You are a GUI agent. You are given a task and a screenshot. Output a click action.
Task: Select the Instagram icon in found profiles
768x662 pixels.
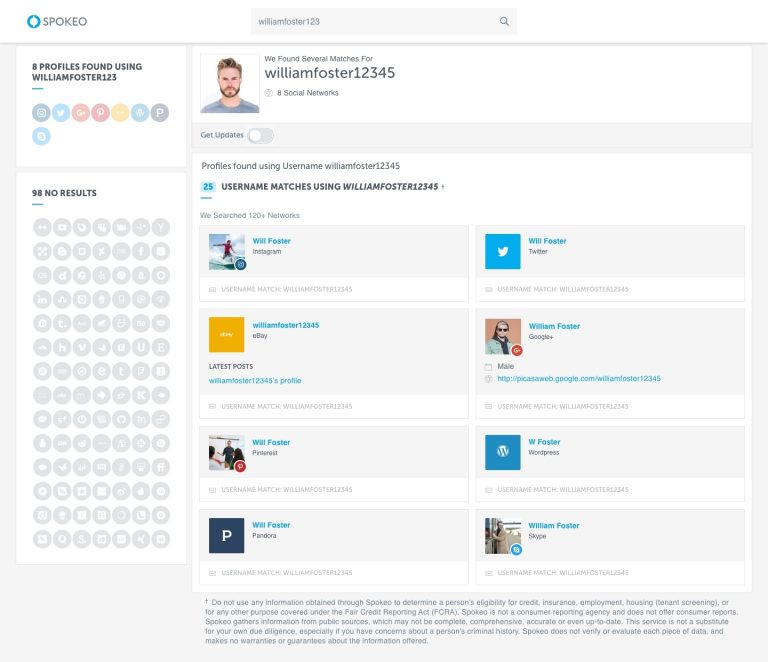pos(41,113)
